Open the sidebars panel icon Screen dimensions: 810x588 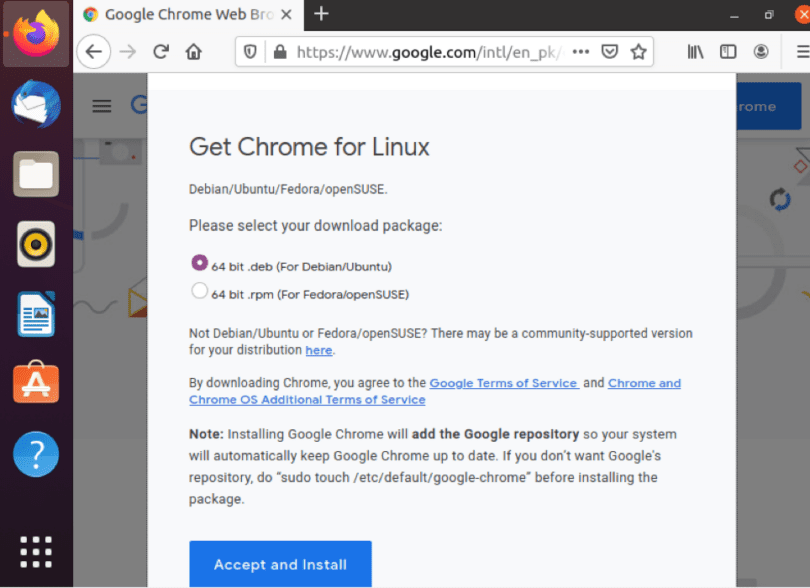click(x=727, y=51)
